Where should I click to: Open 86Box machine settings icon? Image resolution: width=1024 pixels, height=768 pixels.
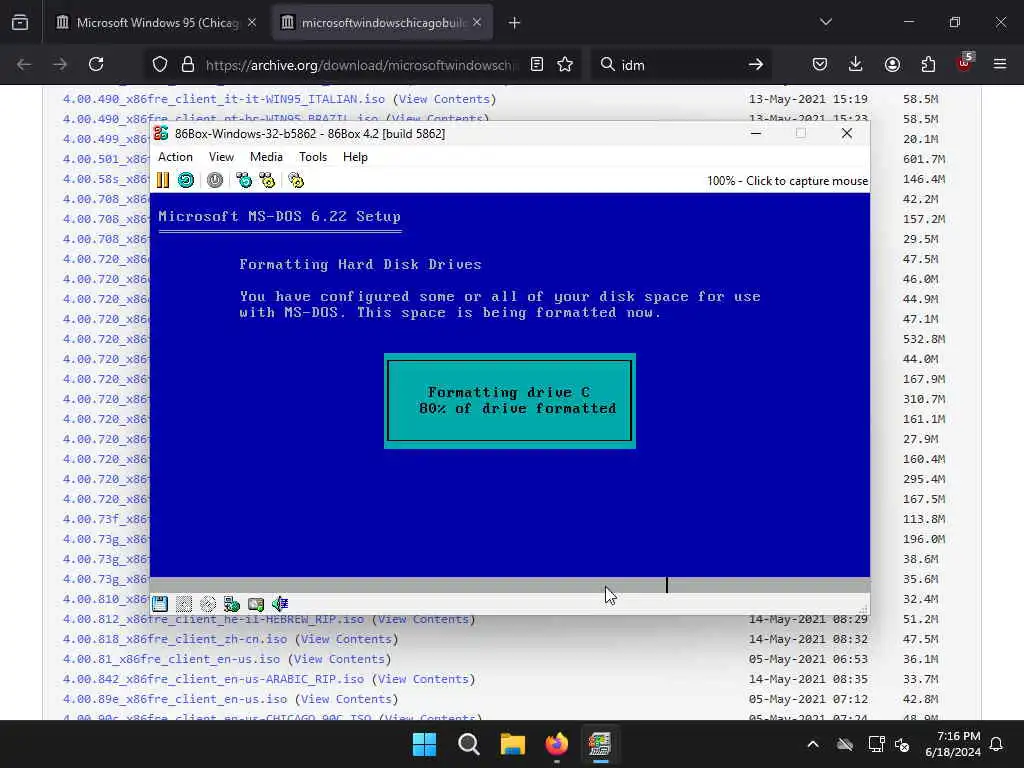pos(296,180)
